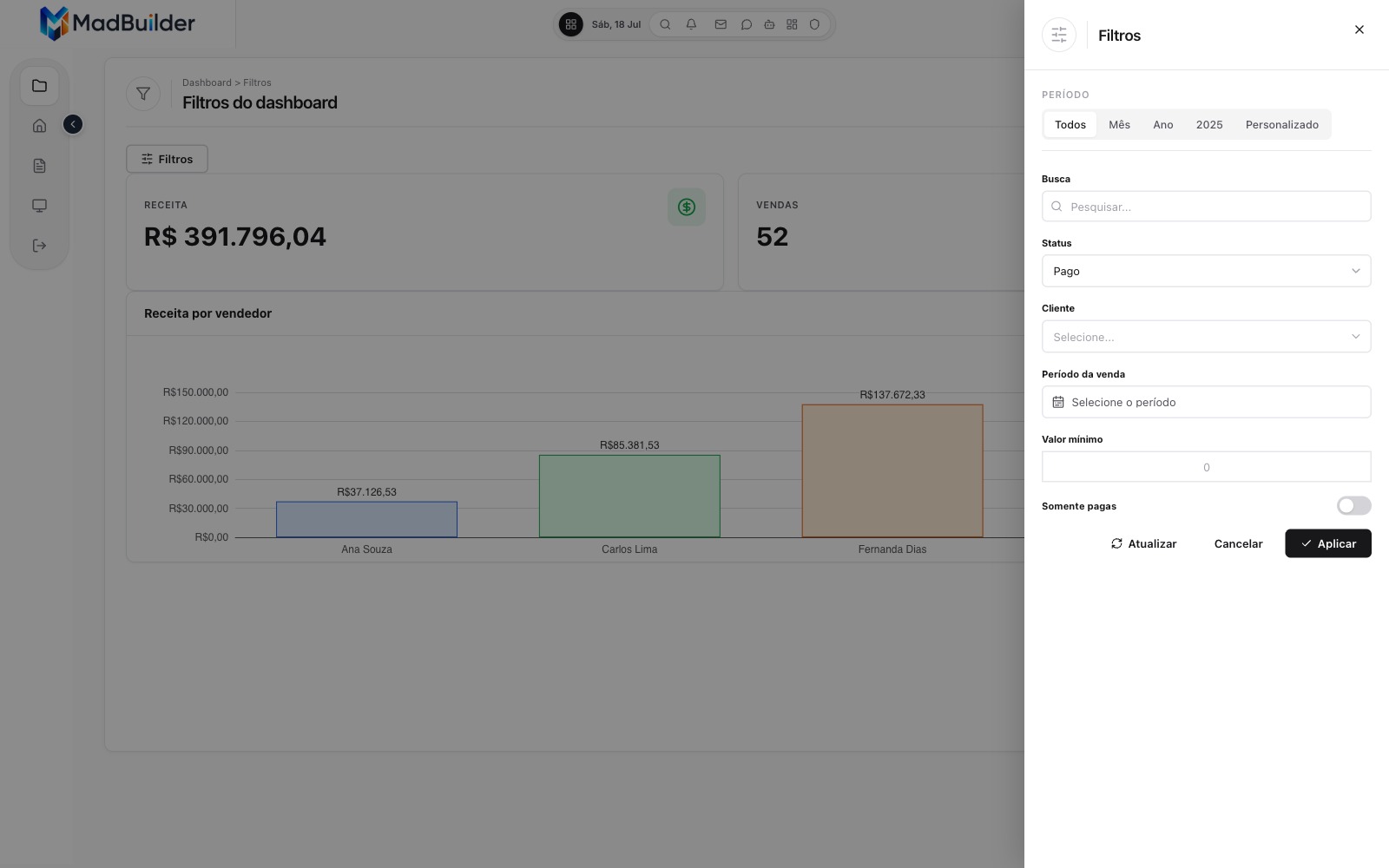Open the folder icon in left sidebar
1389x868 pixels.
click(39, 86)
